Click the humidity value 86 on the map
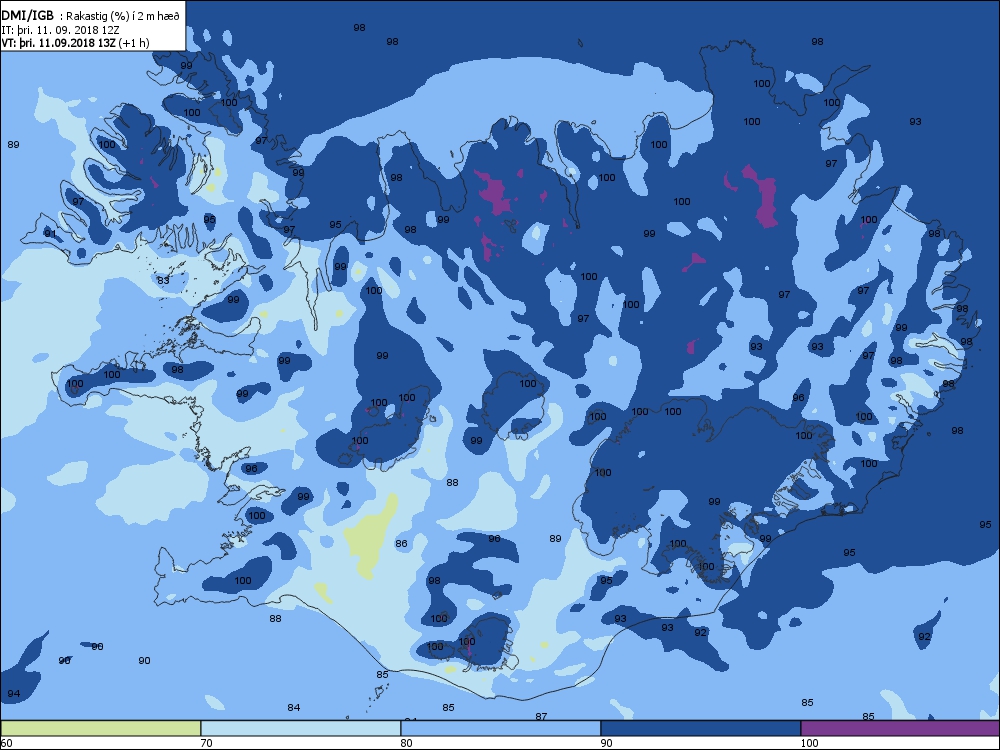The width and height of the screenshot is (1000, 750). click(401, 544)
